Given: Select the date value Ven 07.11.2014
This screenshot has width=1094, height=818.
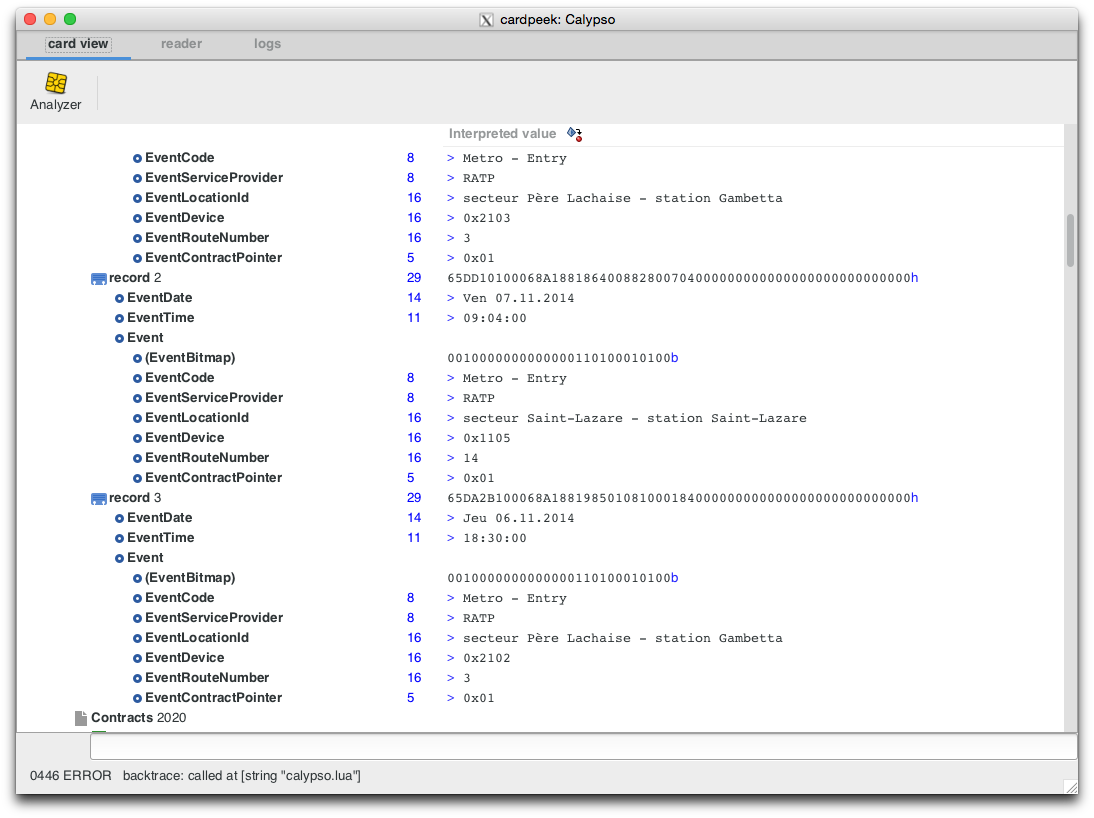Looking at the screenshot, I should tap(518, 298).
